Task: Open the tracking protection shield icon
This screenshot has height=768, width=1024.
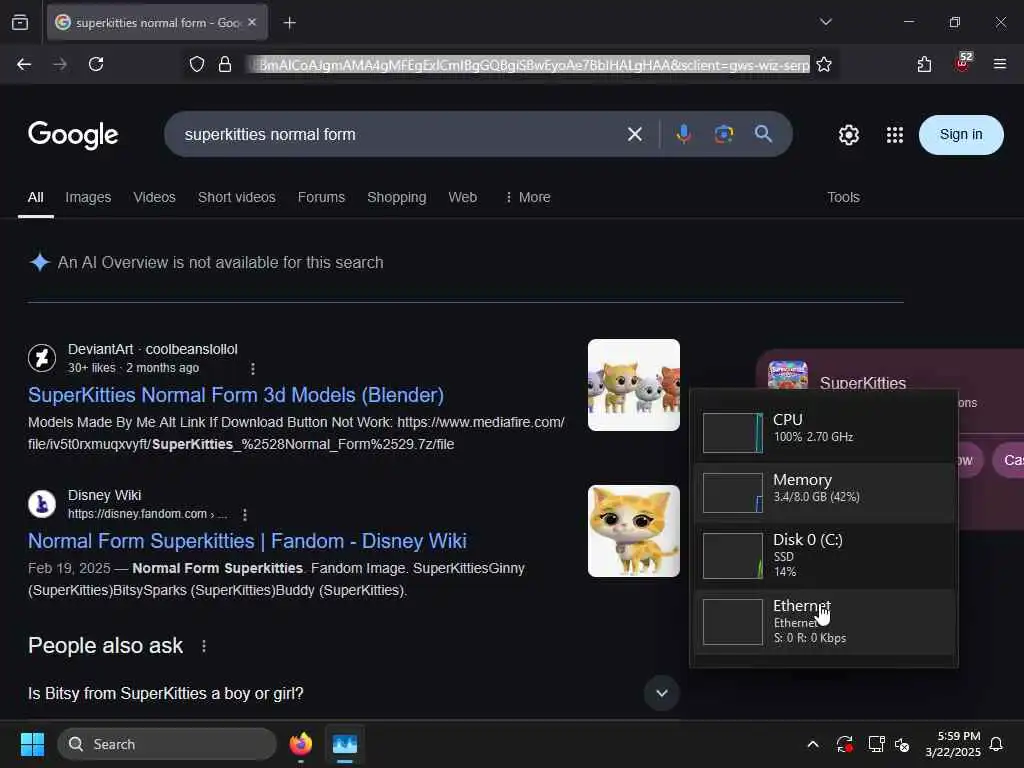Action: 197,64
